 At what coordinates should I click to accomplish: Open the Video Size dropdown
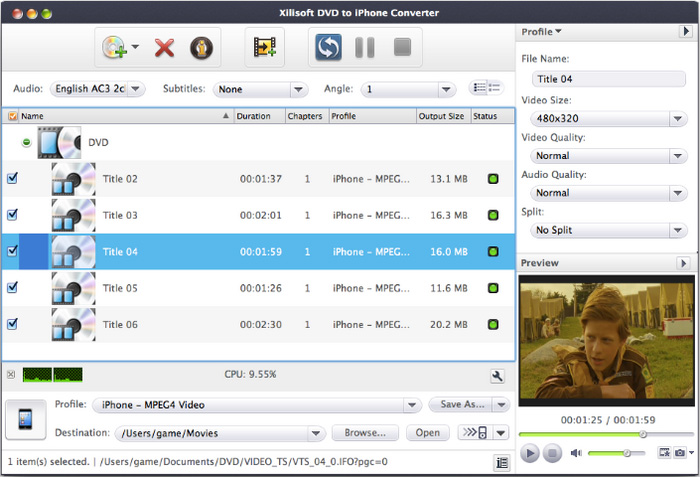click(608, 118)
